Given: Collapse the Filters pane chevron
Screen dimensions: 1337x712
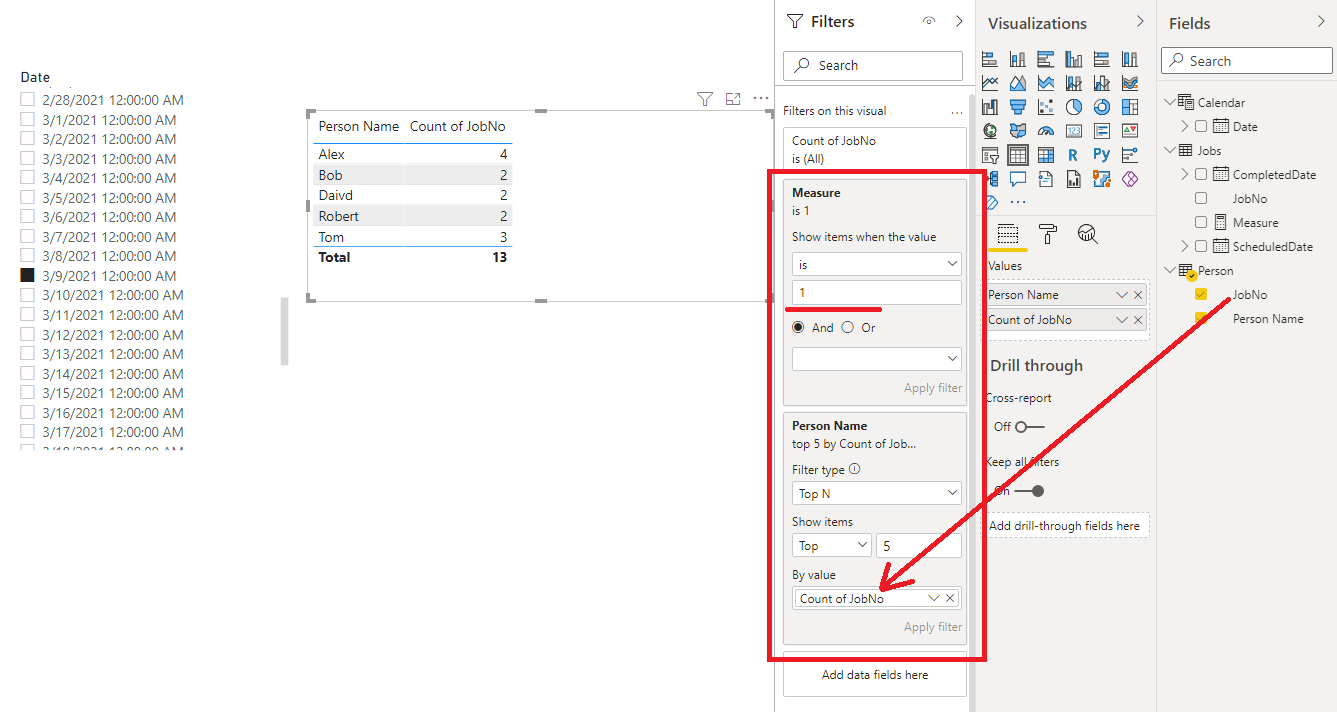Looking at the screenshot, I should tap(959, 21).
